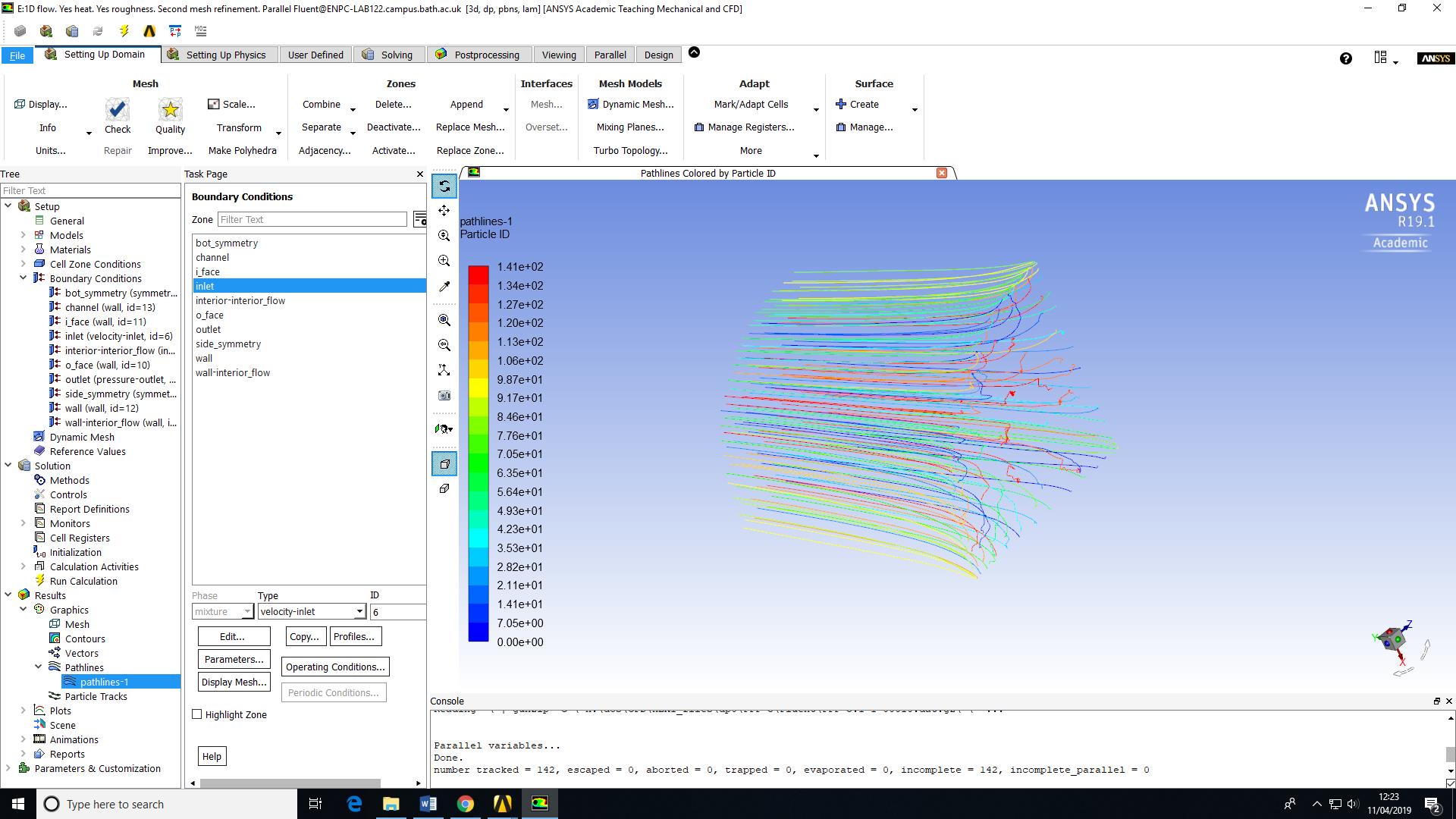The image size is (1456, 819).
Task: Click the lightning bolt toolbar icon
Action: pyautogui.click(x=124, y=31)
